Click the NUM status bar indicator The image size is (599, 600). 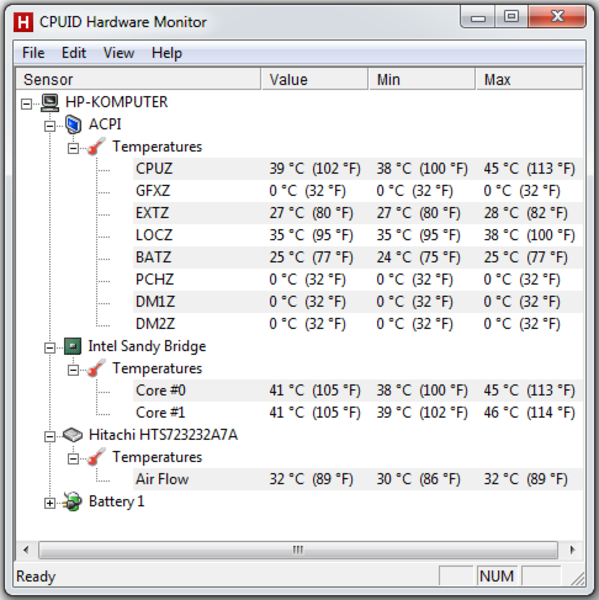click(497, 576)
